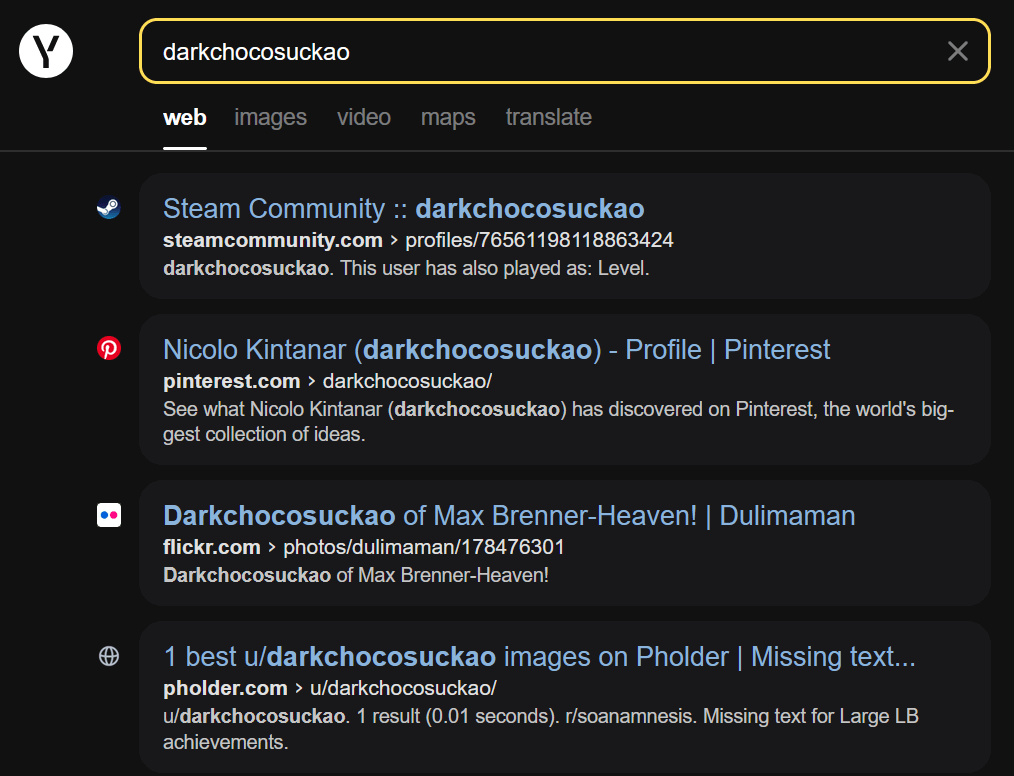Open the maps tab
The height and width of the screenshot is (776, 1014).
coord(448,117)
